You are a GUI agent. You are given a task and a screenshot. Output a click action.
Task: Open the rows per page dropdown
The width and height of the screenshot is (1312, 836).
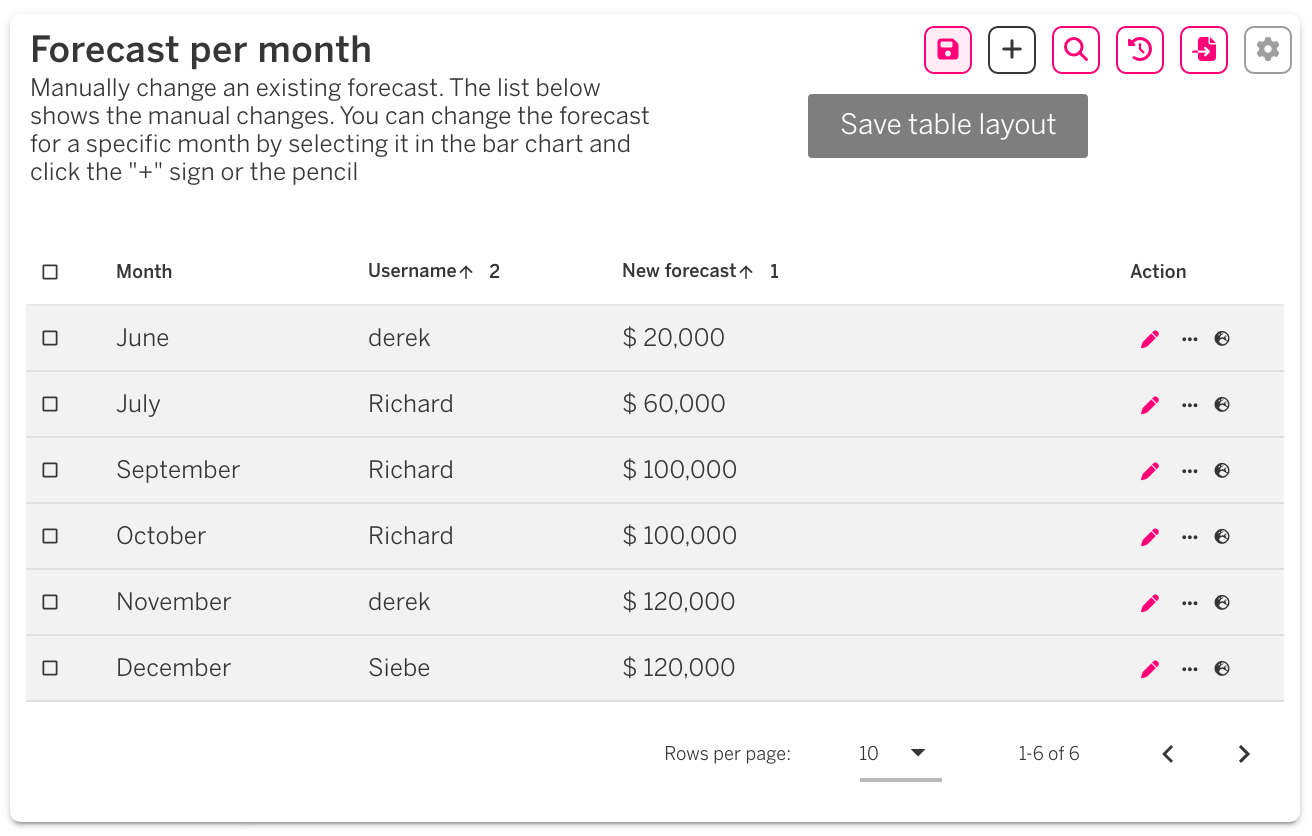900,754
